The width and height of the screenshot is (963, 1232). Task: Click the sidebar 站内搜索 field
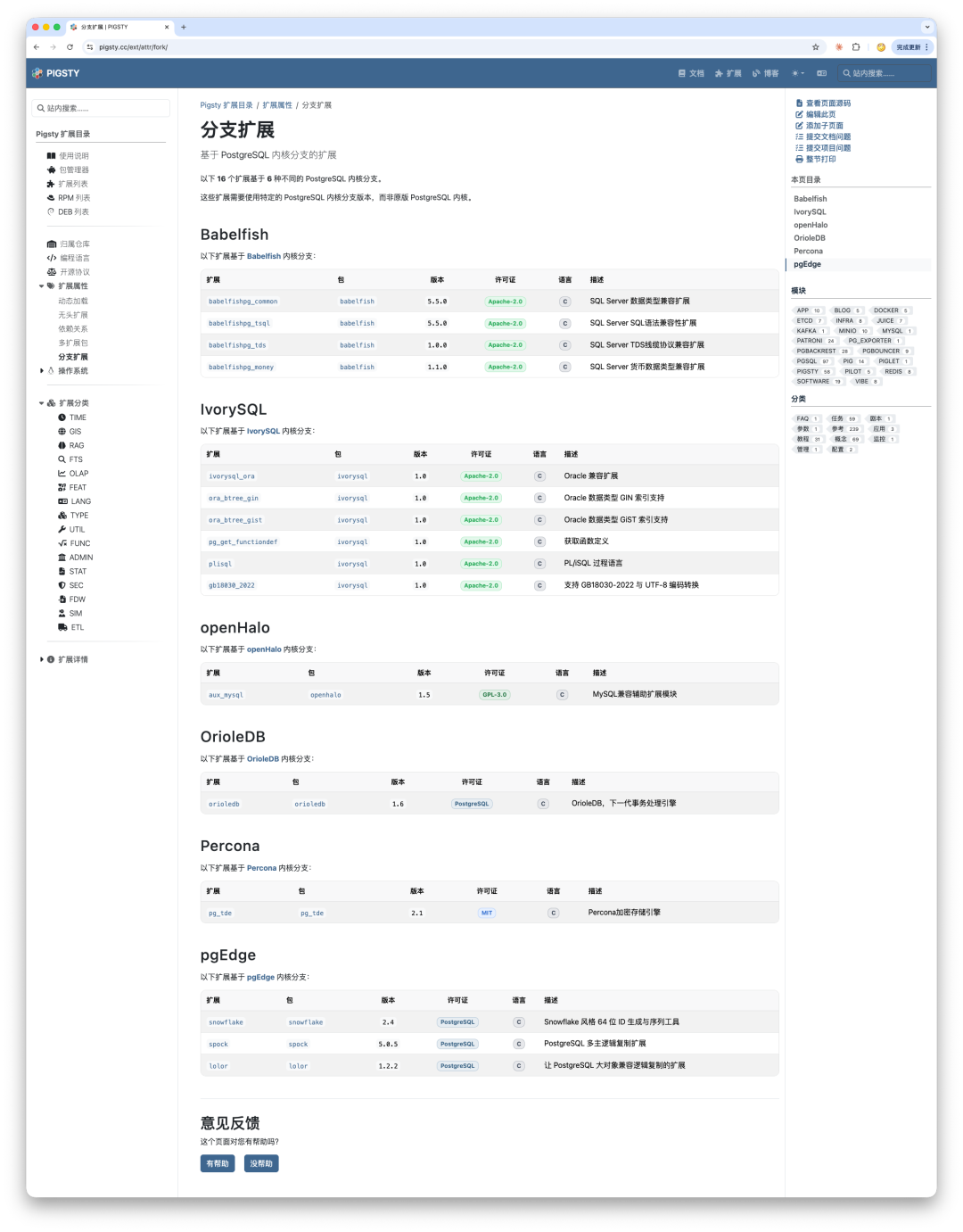click(x=101, y=108)
